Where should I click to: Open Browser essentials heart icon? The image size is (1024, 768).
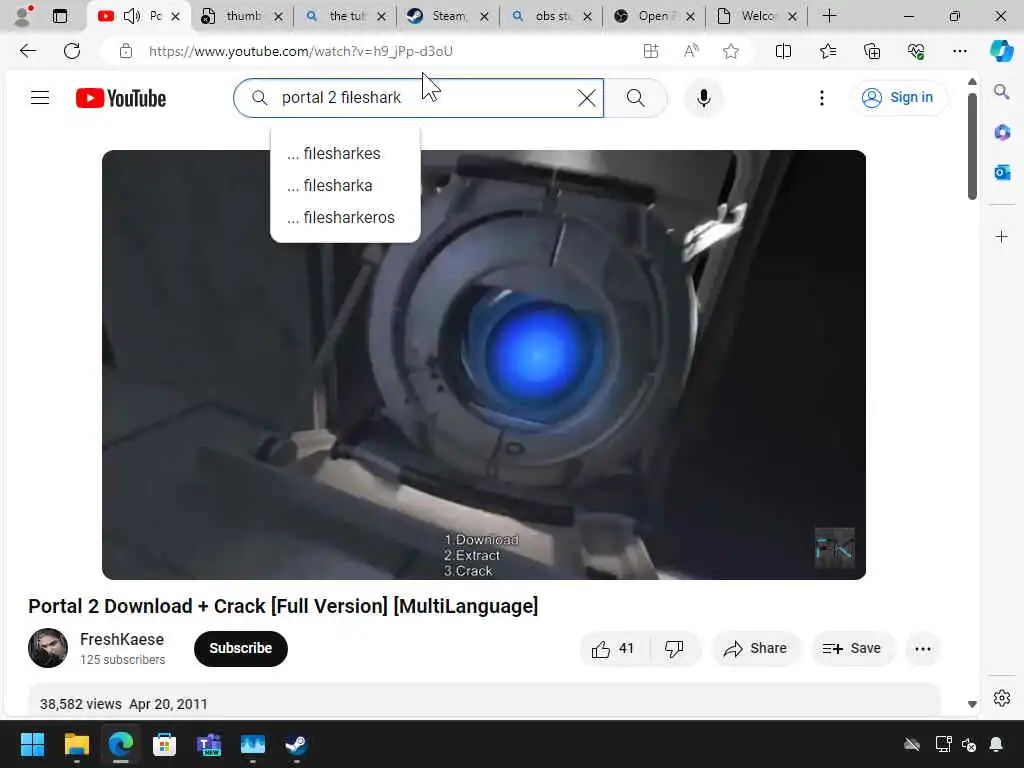[x=916, y=51]
